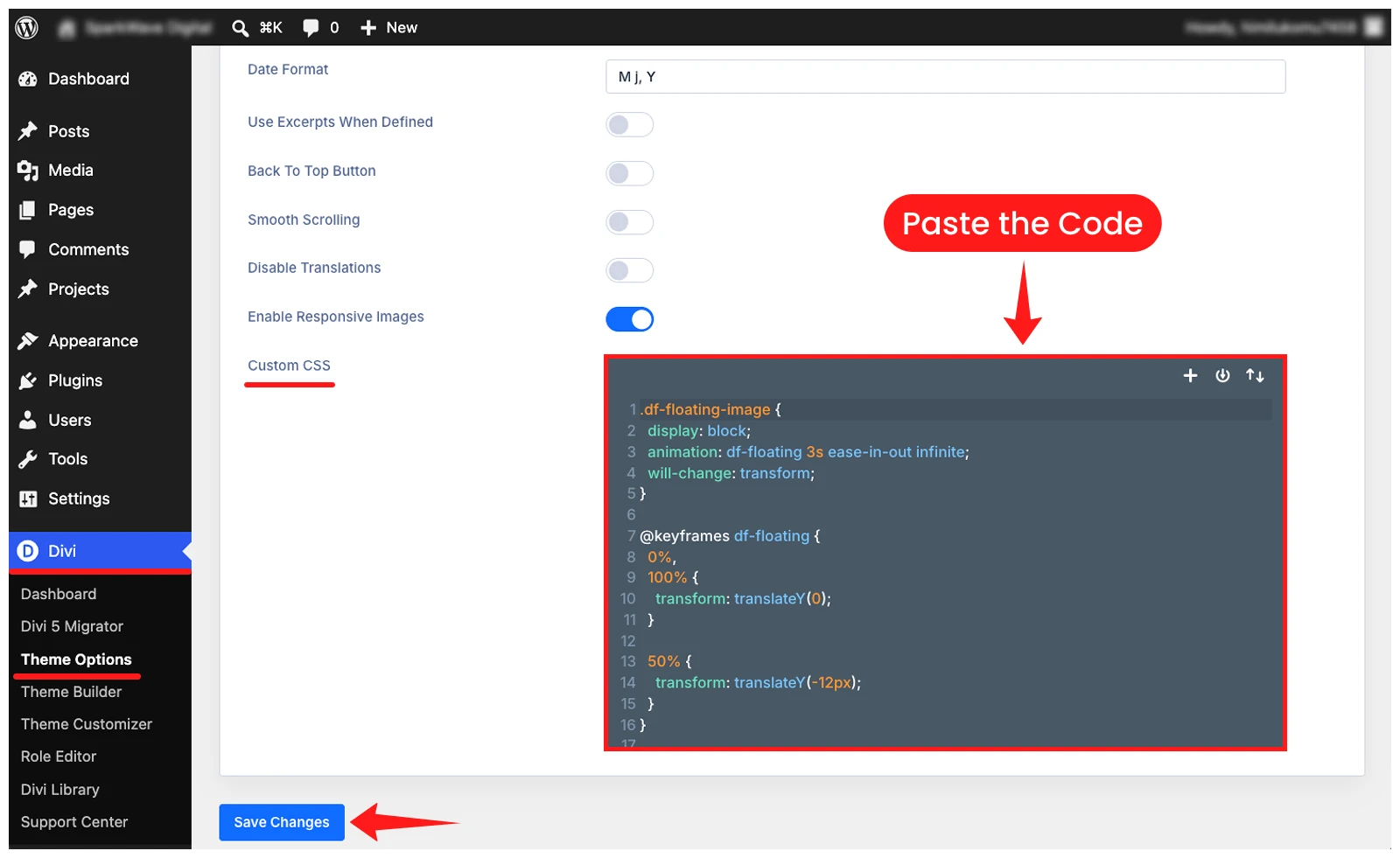Open the WordPress logo menu
Image resolution: width=1400 pixels, height=858 pixels.
tap(27, 28)
